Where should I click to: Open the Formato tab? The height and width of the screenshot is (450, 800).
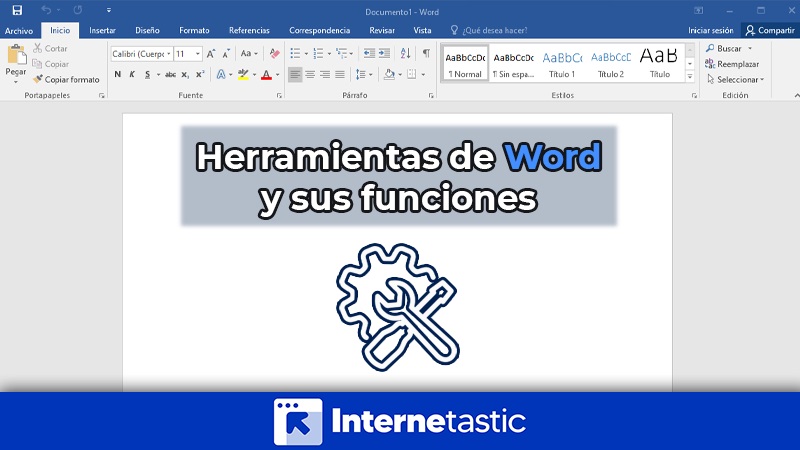(x=194, y=31)
